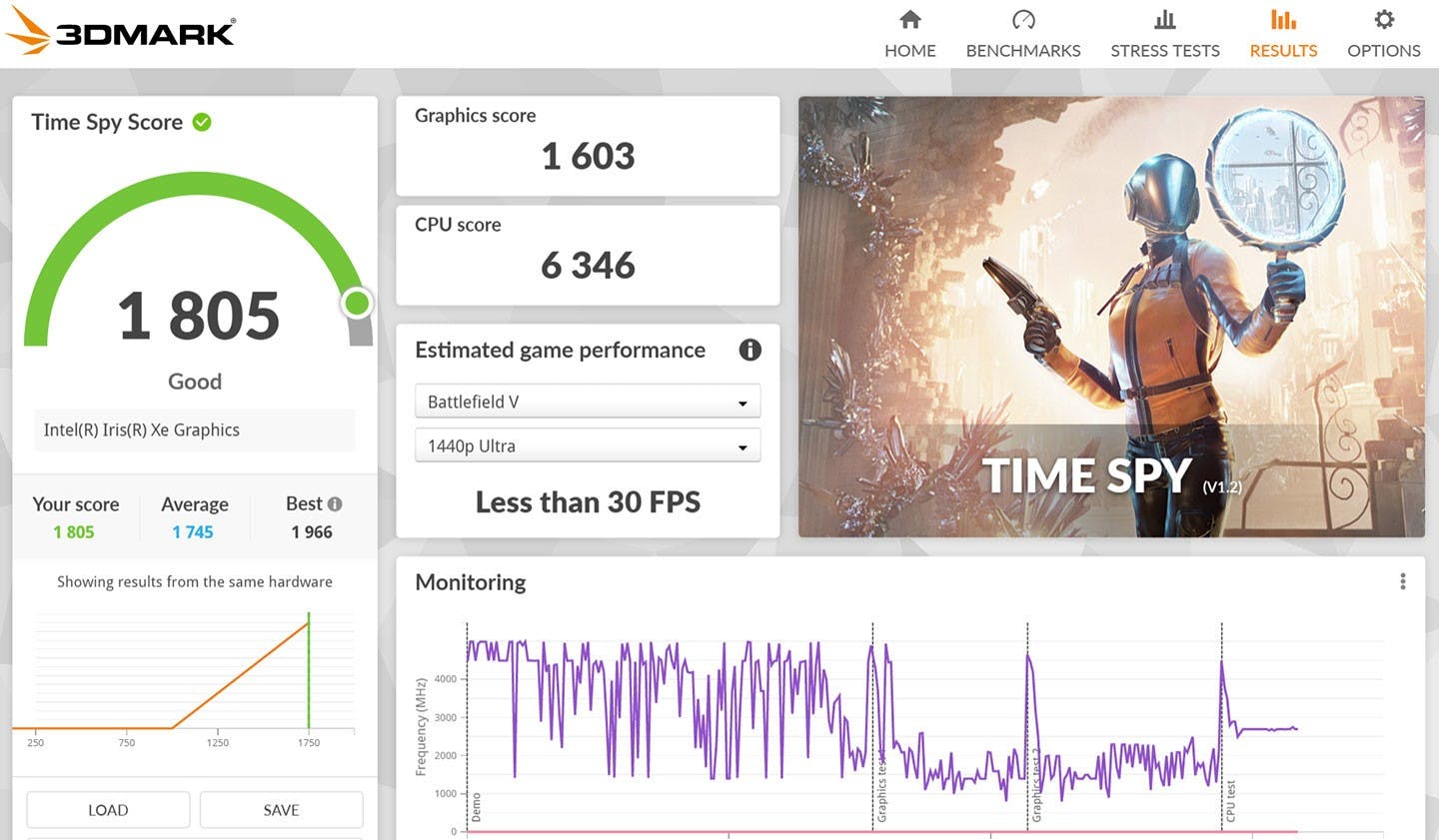Click the Showing results from same hardware text
Screen dimensions: 1439x840
click(195, 581)
